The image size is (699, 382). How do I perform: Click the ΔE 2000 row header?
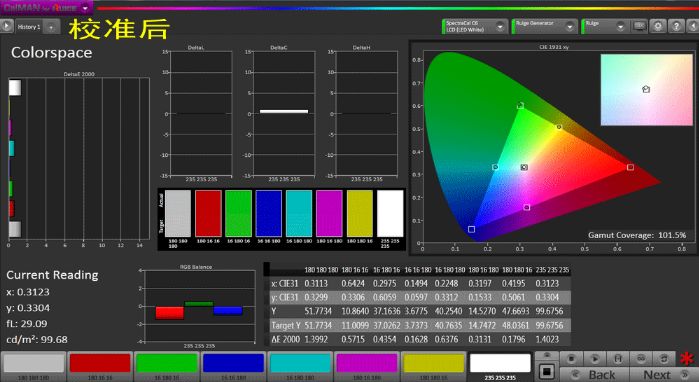tap(285, 339)
